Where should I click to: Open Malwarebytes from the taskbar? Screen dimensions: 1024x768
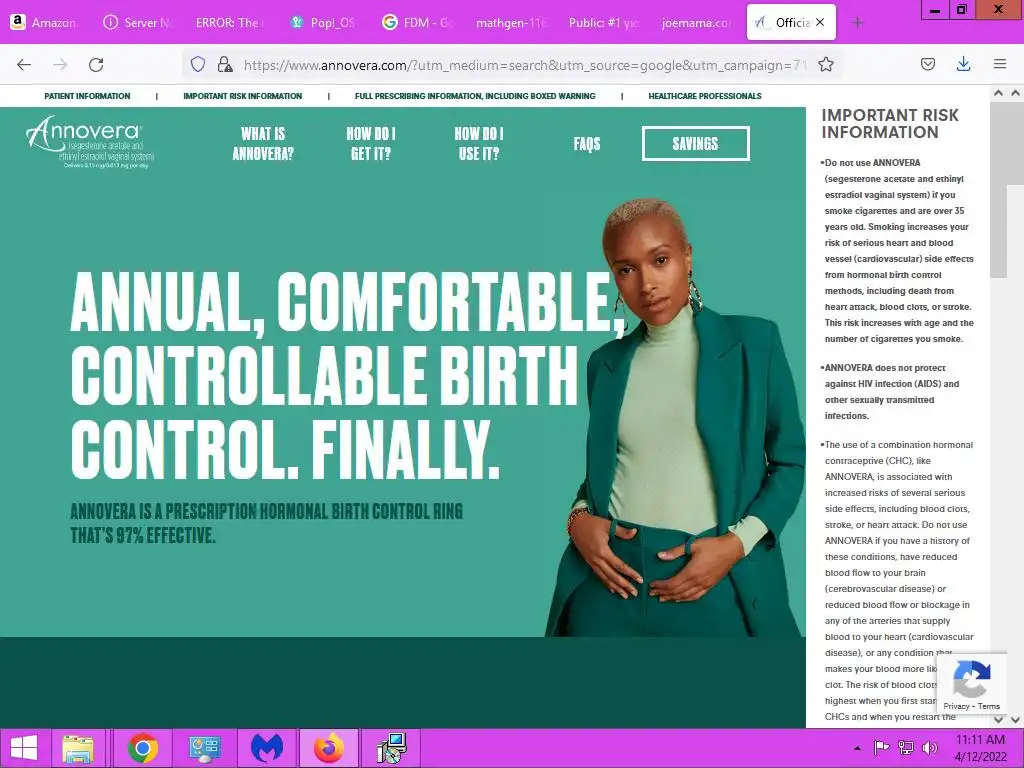click(x=266, y=748)
